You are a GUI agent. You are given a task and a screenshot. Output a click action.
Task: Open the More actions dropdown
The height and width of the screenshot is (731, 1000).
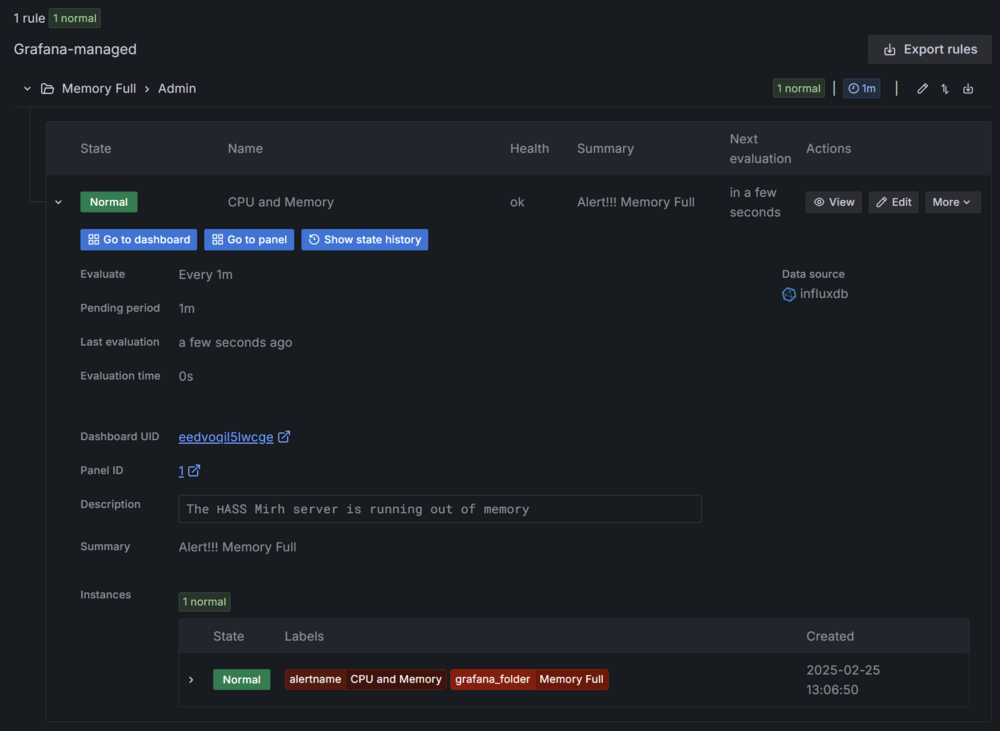(x=952, y=202)
